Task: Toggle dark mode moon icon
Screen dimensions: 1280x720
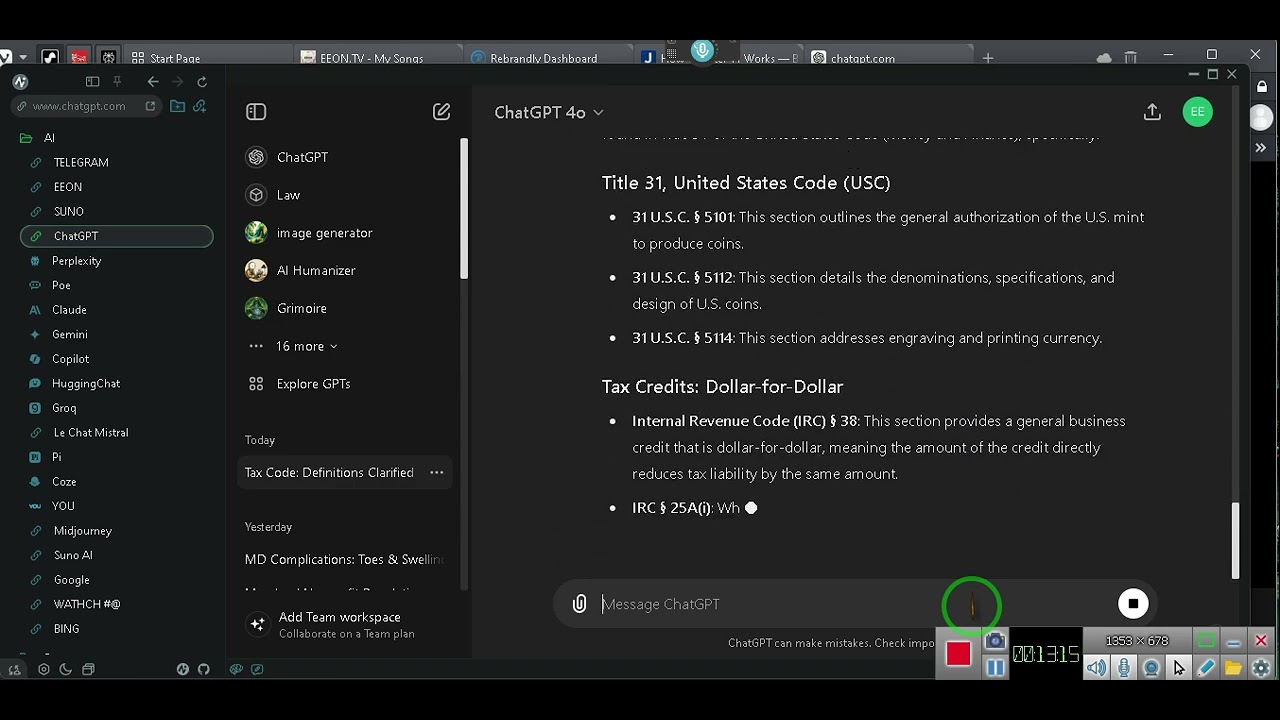Action: point(66,669)
